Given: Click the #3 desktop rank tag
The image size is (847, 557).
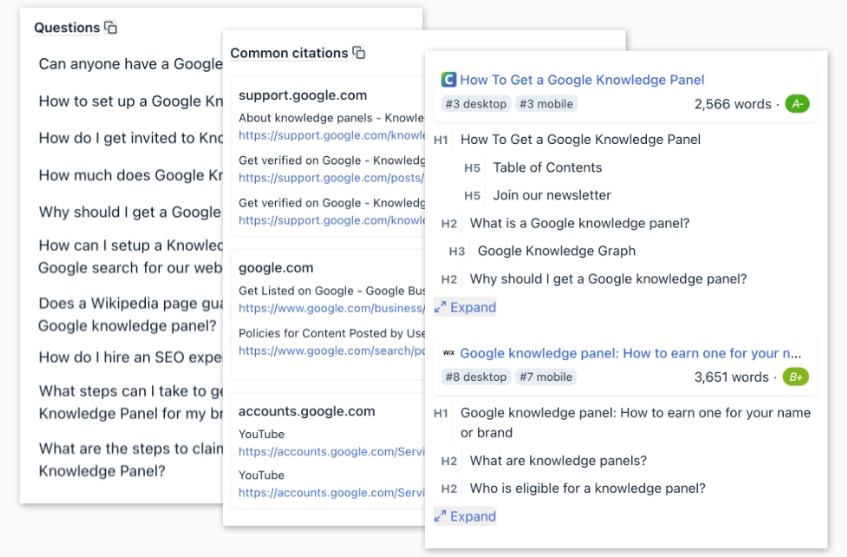Looking at the screenshot, I should [476, 104].
